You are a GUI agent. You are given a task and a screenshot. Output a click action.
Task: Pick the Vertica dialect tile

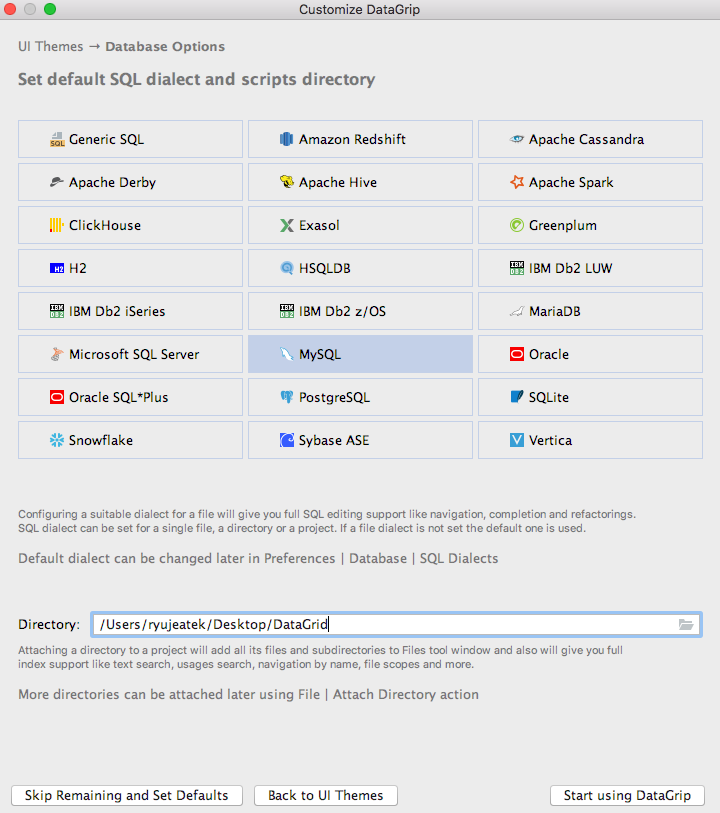coord(590,441)
